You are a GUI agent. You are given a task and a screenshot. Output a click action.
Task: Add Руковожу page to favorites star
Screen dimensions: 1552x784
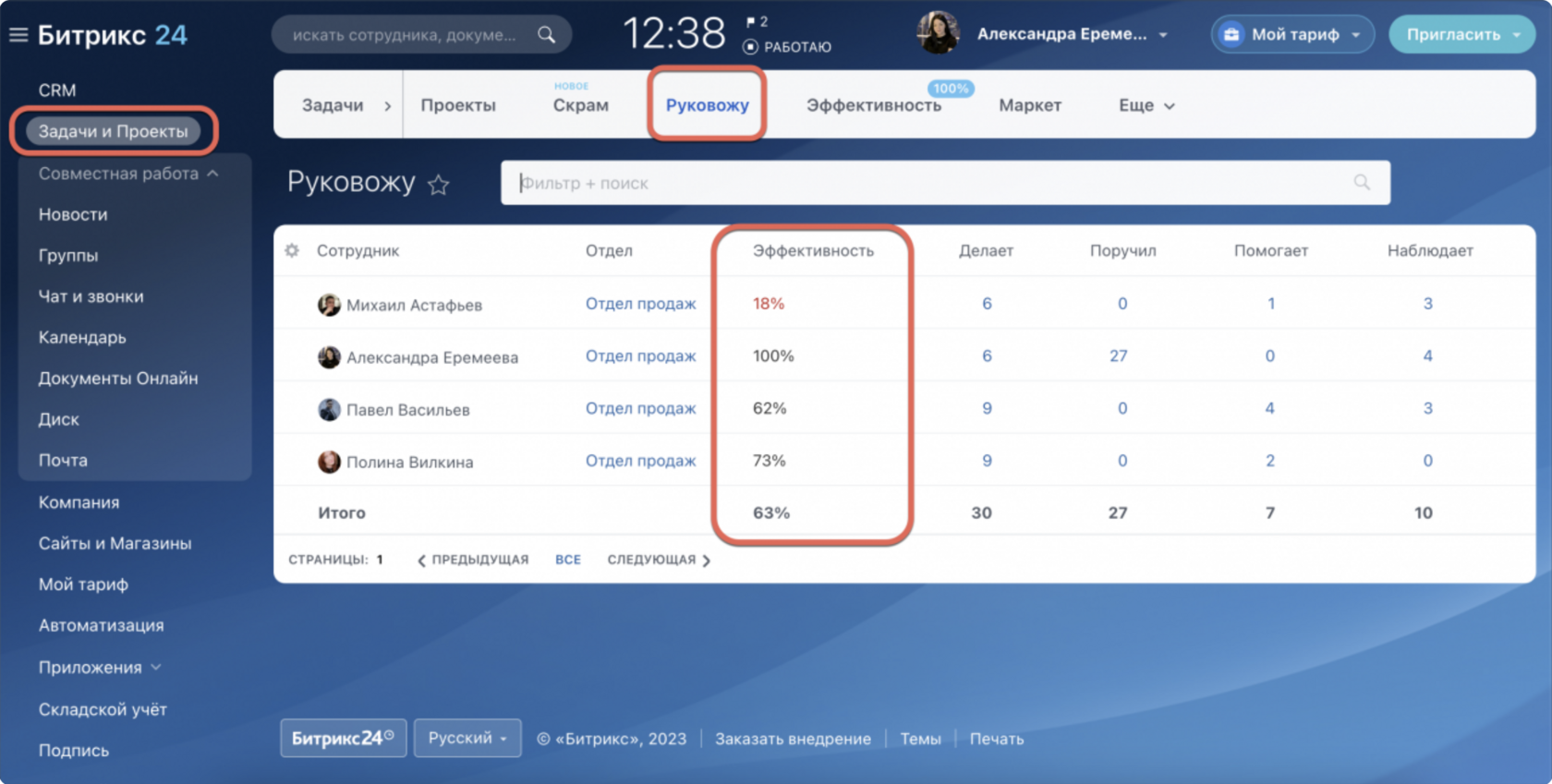click(x=439, y=185)
